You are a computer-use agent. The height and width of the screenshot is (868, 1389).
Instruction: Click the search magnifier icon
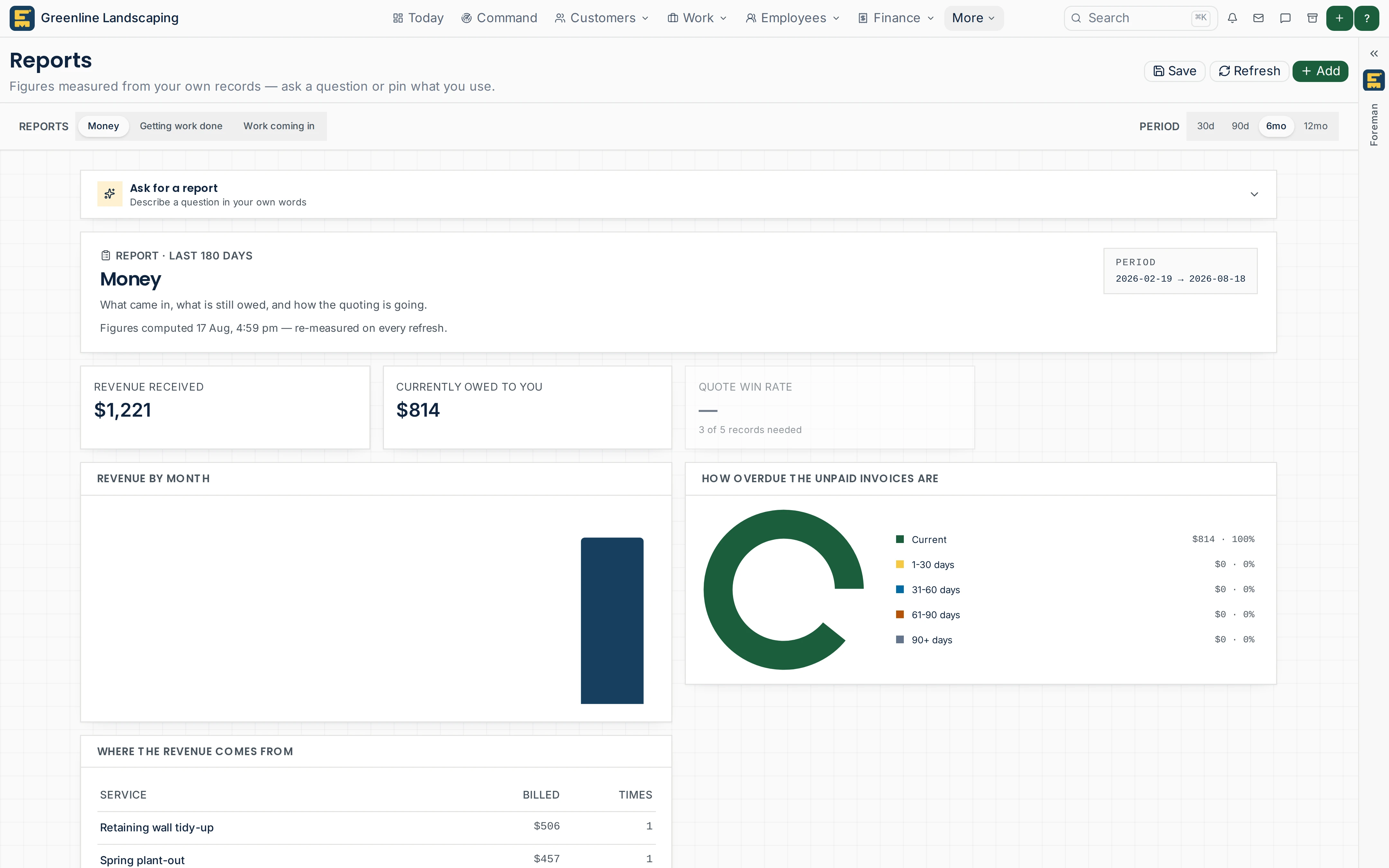[1077, 18]
